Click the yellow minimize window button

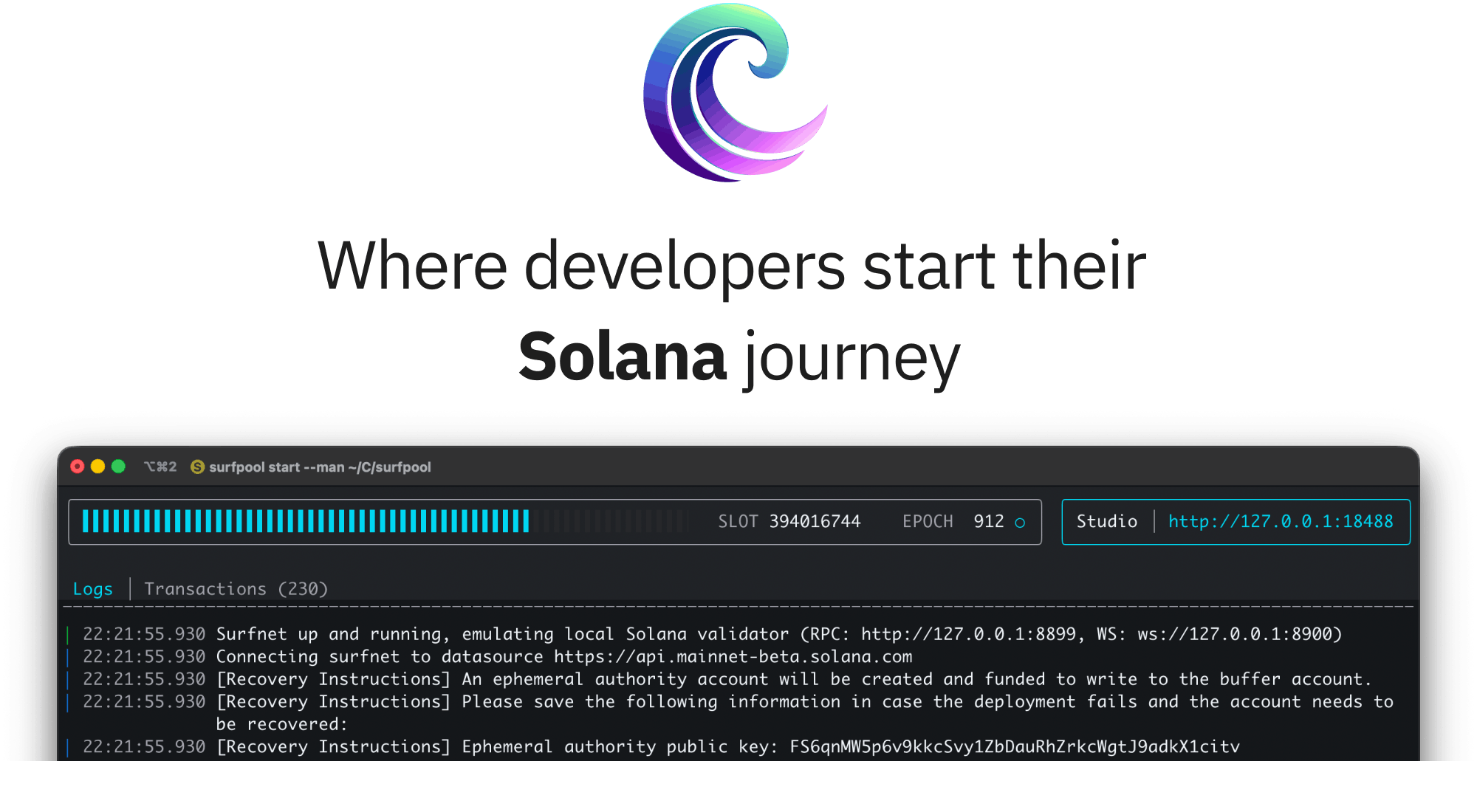point(97,467)
